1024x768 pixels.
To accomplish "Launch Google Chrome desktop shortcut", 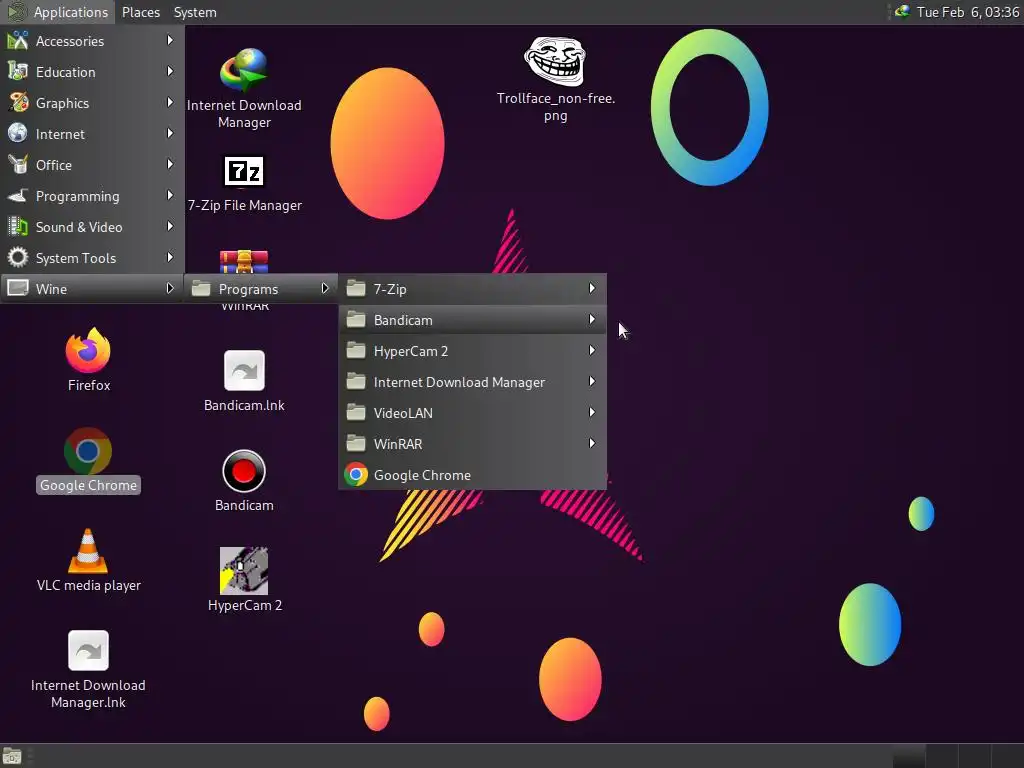I will 88,460.
